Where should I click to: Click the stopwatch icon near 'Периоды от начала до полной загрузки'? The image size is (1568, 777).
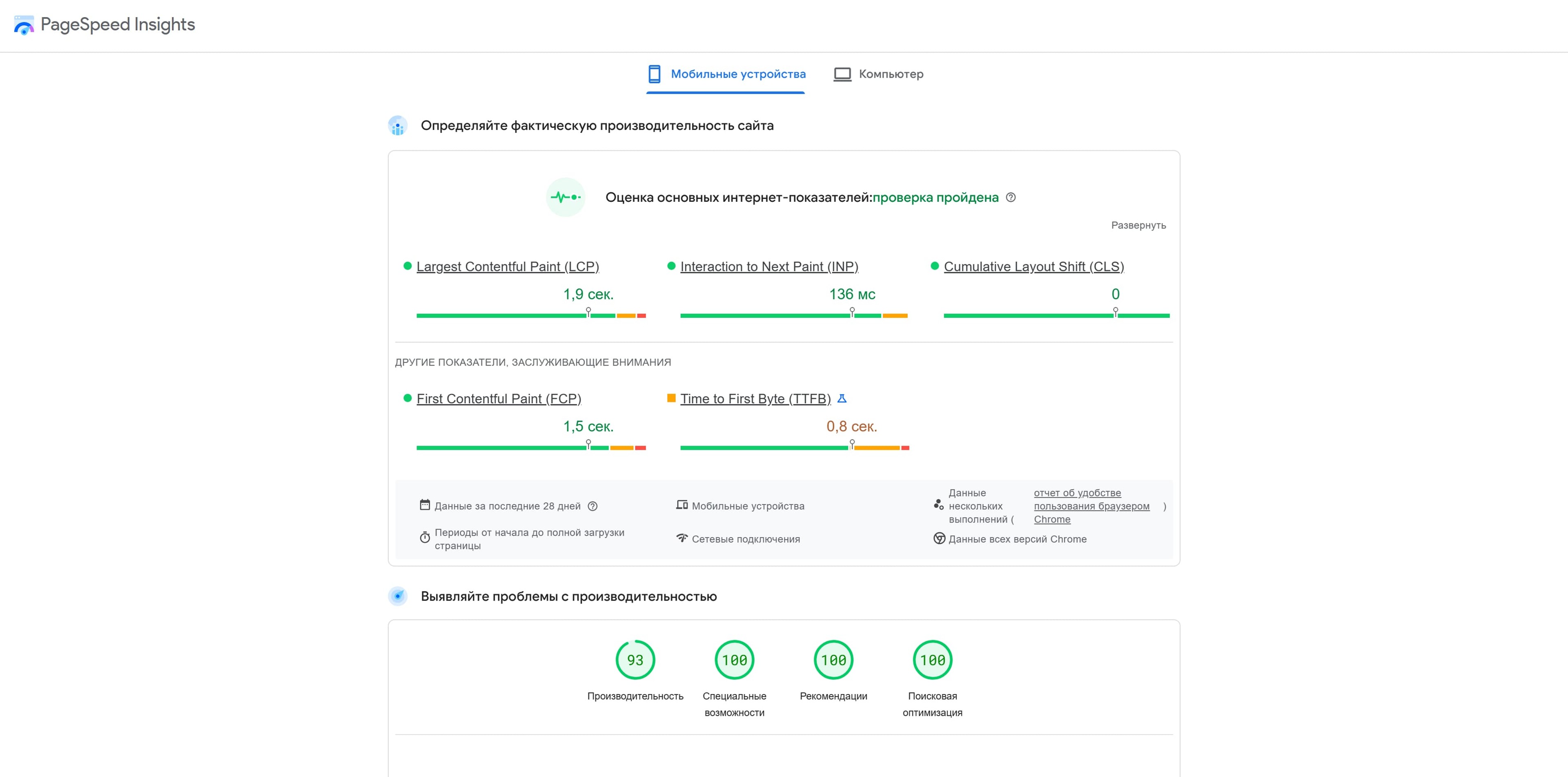424,538
